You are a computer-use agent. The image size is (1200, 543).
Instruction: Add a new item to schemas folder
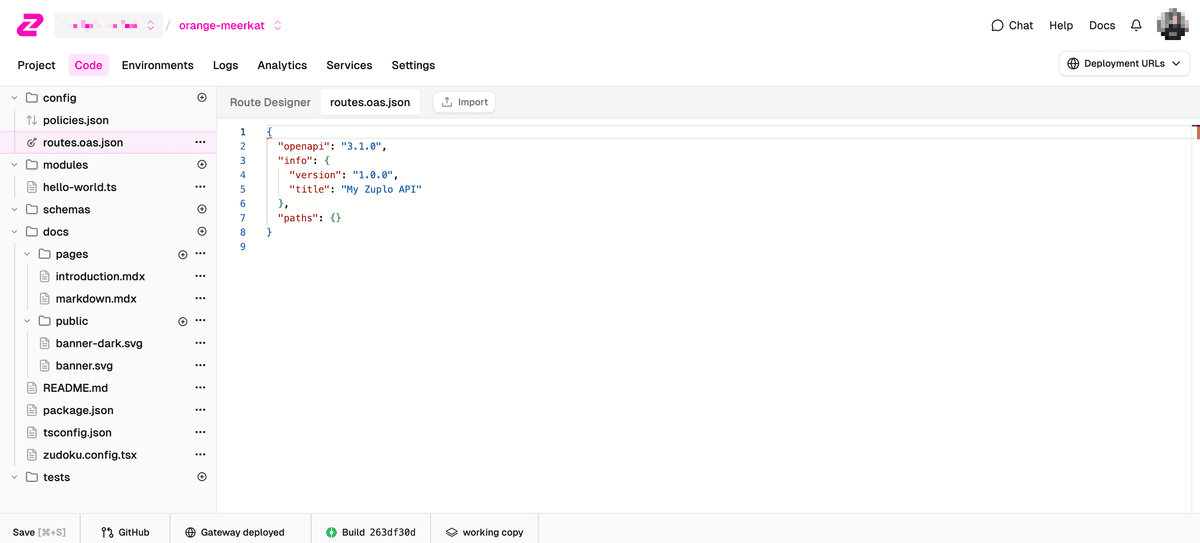[x=202, y=210]
